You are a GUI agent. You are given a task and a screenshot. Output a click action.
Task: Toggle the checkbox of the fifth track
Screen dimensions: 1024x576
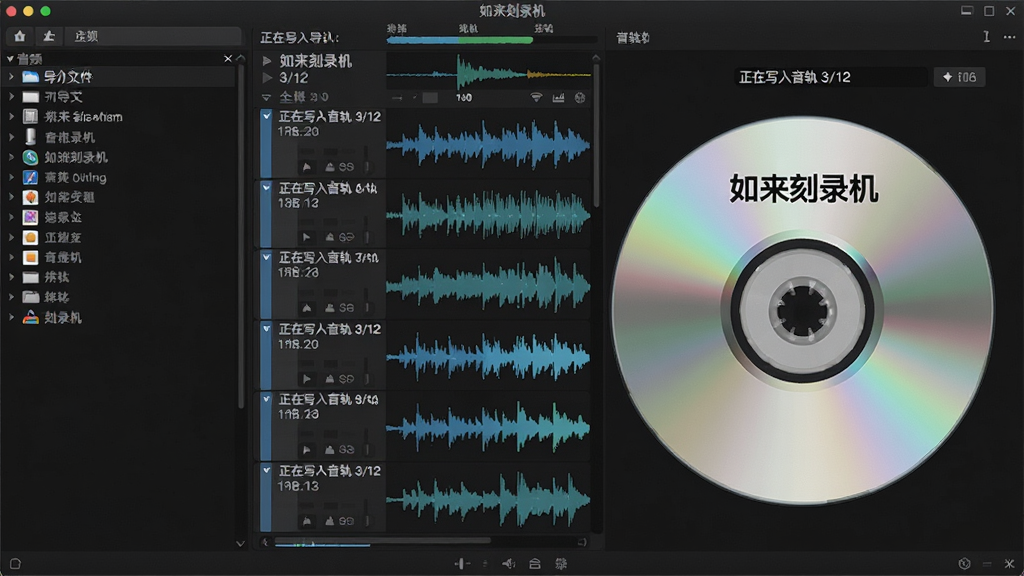click(266, 398)
